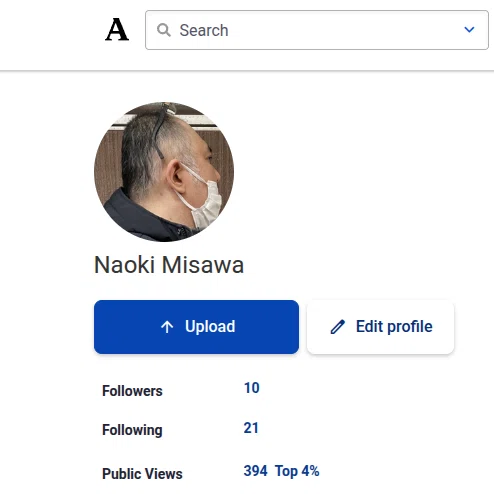Click the Following label
The width and height of the screenshot is (494, 494).
132,430
